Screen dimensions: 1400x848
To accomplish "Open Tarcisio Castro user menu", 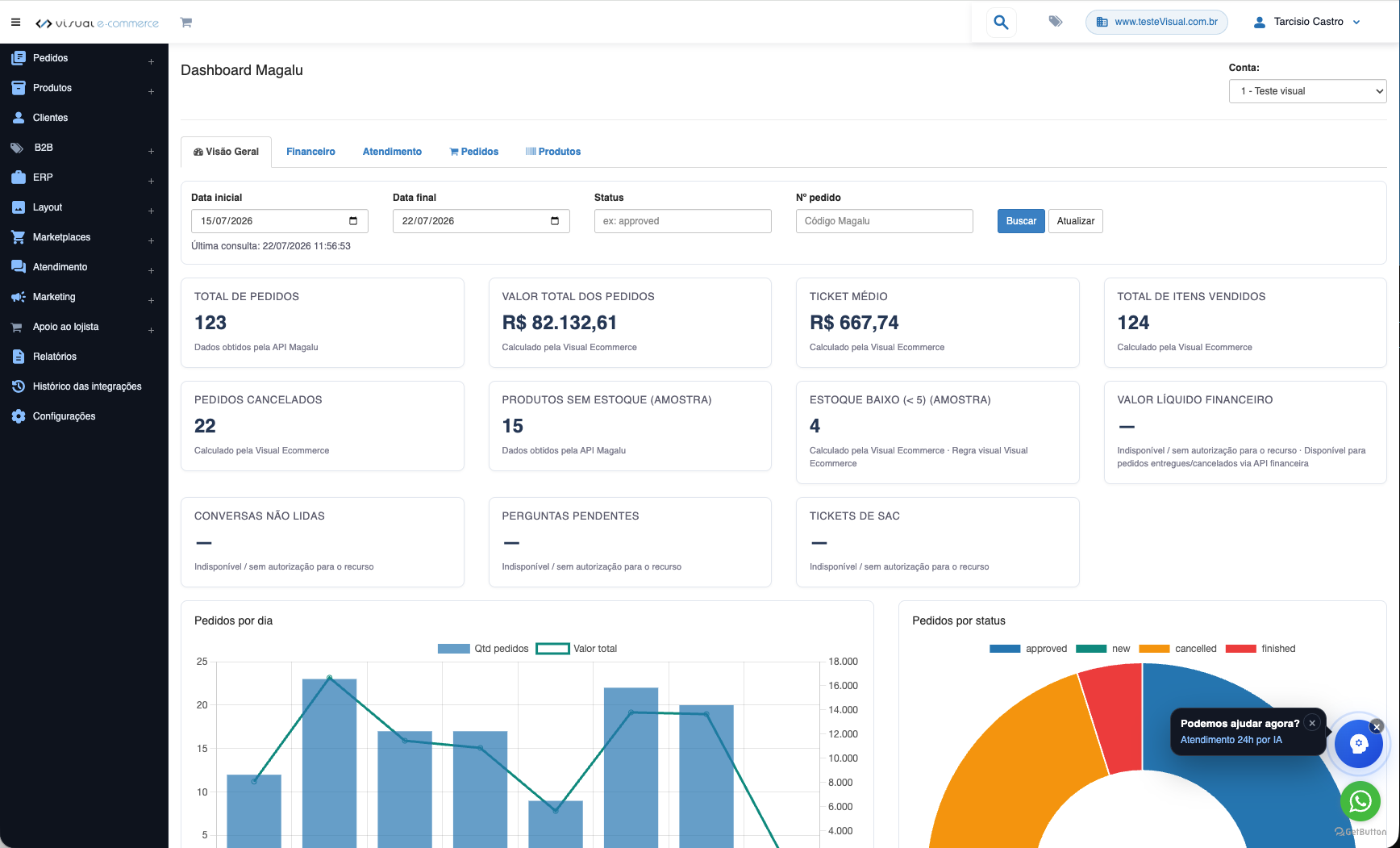I will tap(1306, 22).
